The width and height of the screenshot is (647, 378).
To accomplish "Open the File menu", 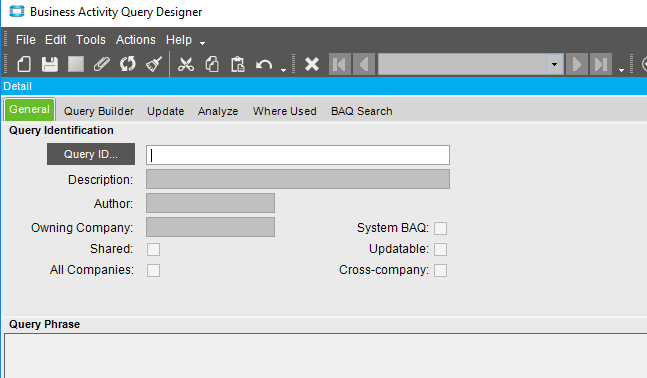I will click(x=26, y=40).
